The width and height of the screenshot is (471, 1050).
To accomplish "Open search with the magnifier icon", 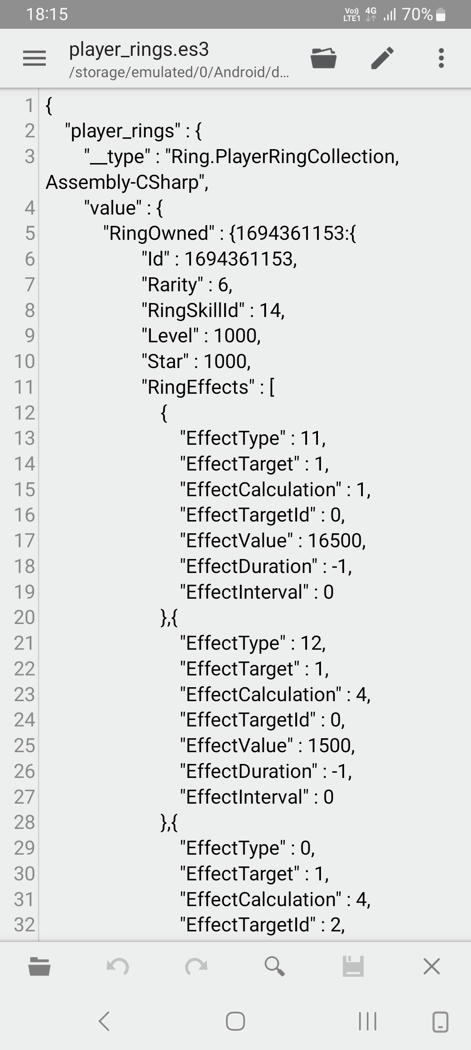I will pyautogui.click(x=275, y=966).
